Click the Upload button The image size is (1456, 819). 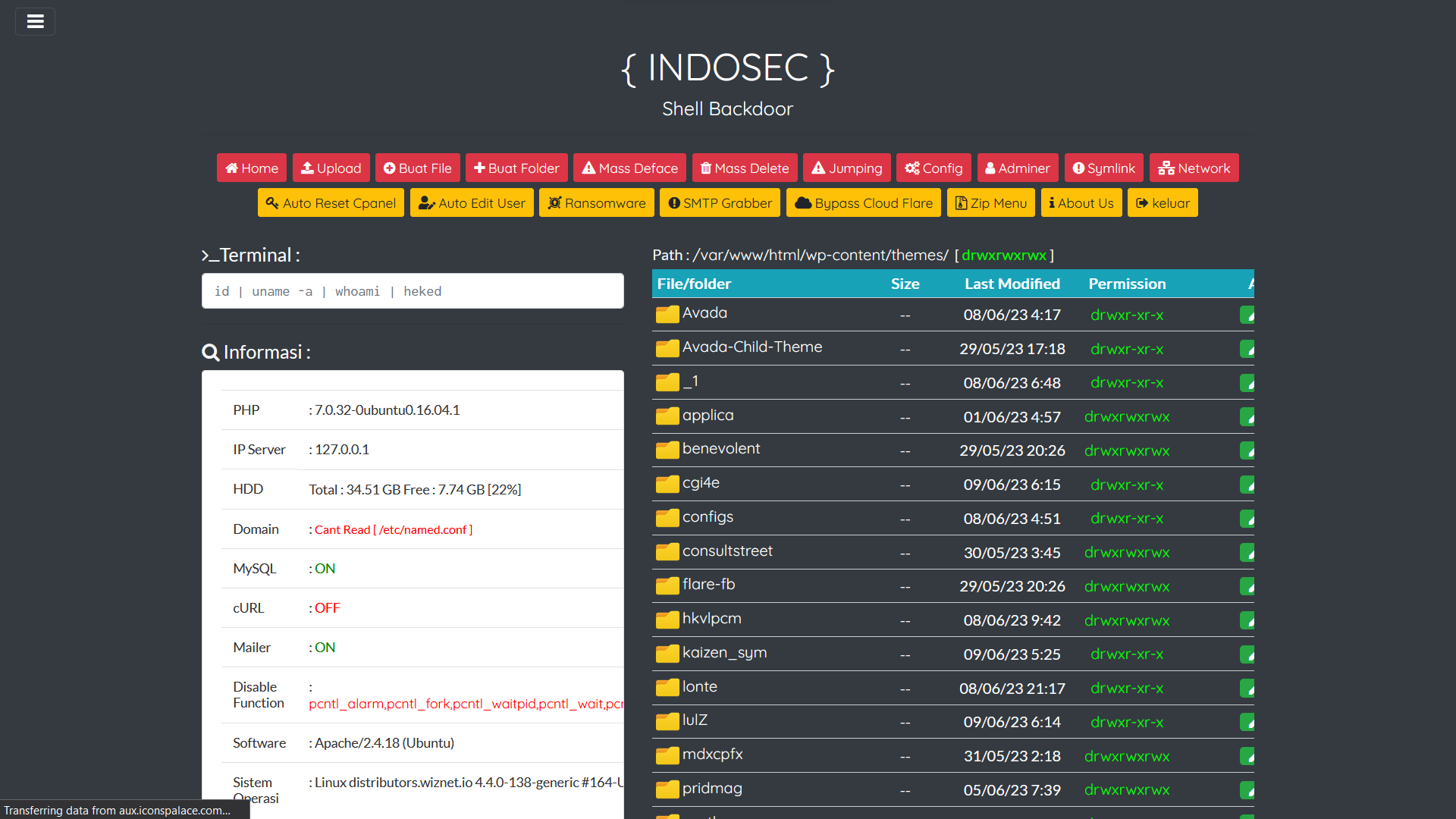click(x=331, y=167)
